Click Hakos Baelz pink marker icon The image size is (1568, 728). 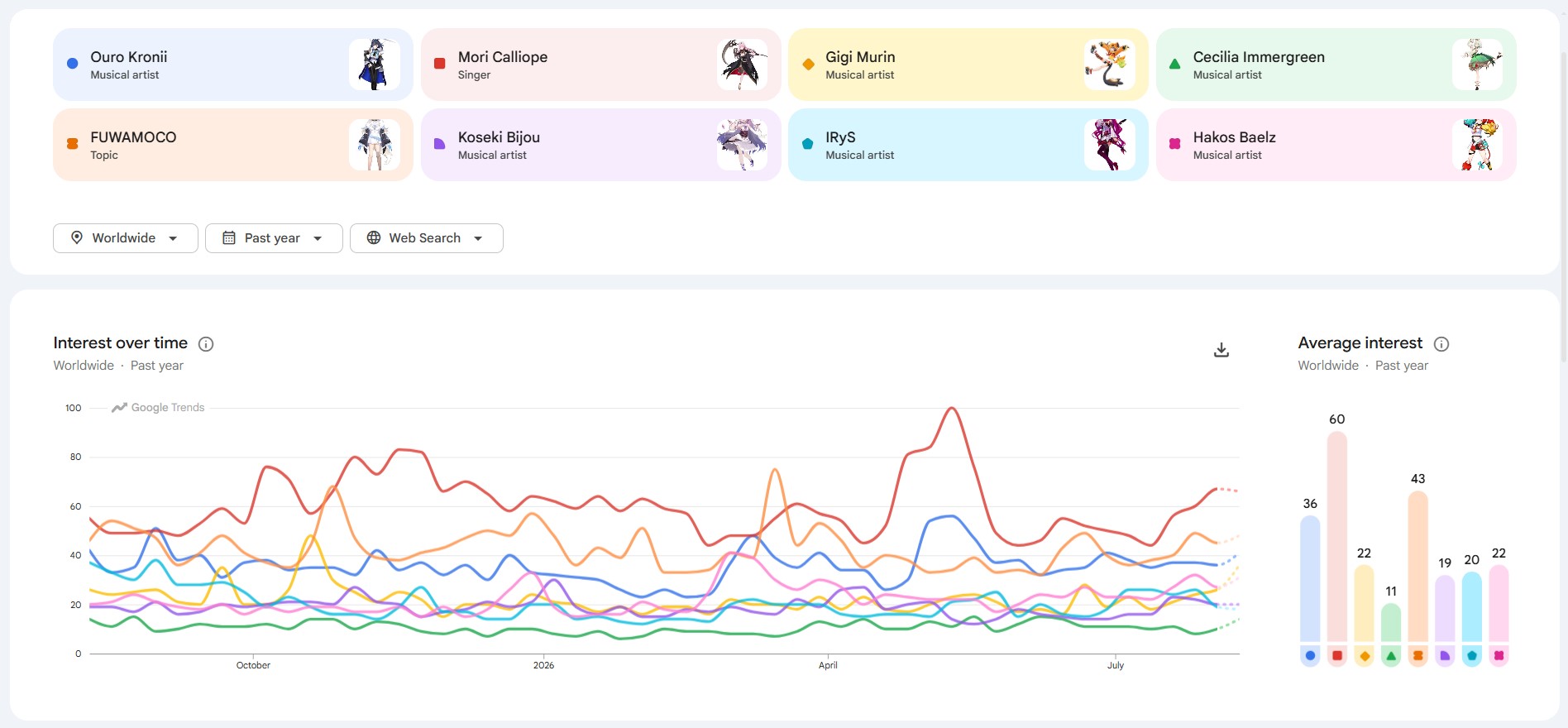pyautogui.click(x=1175, y=144)
